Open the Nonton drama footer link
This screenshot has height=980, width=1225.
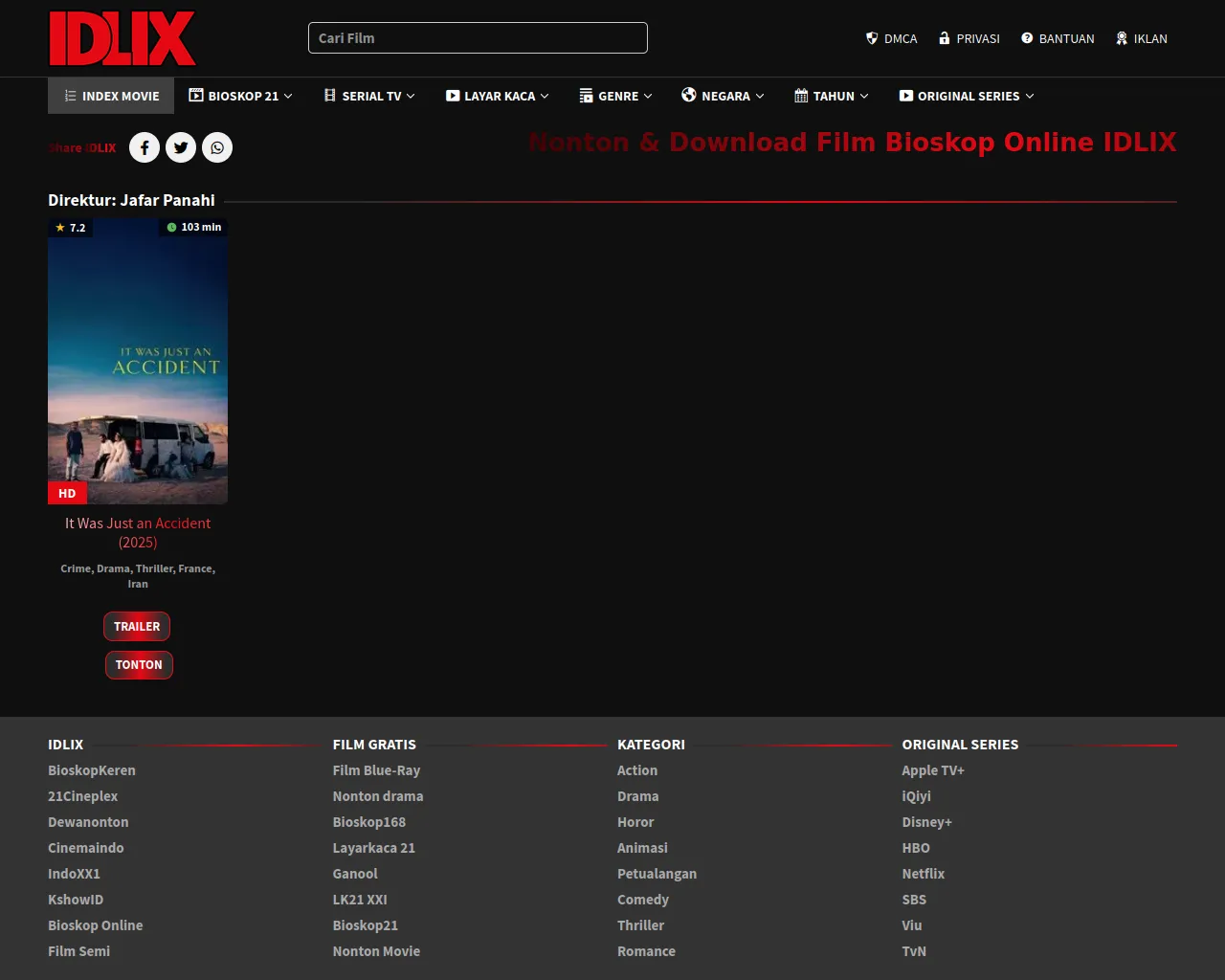tap(378, 796)
